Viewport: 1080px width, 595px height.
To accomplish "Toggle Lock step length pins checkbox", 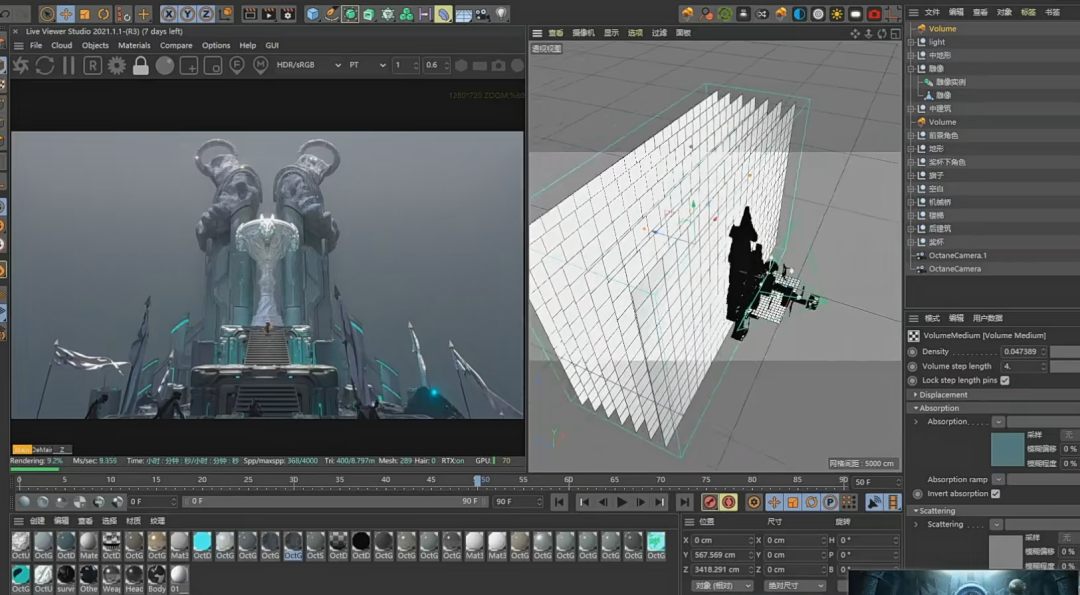I will [1005, 381].
